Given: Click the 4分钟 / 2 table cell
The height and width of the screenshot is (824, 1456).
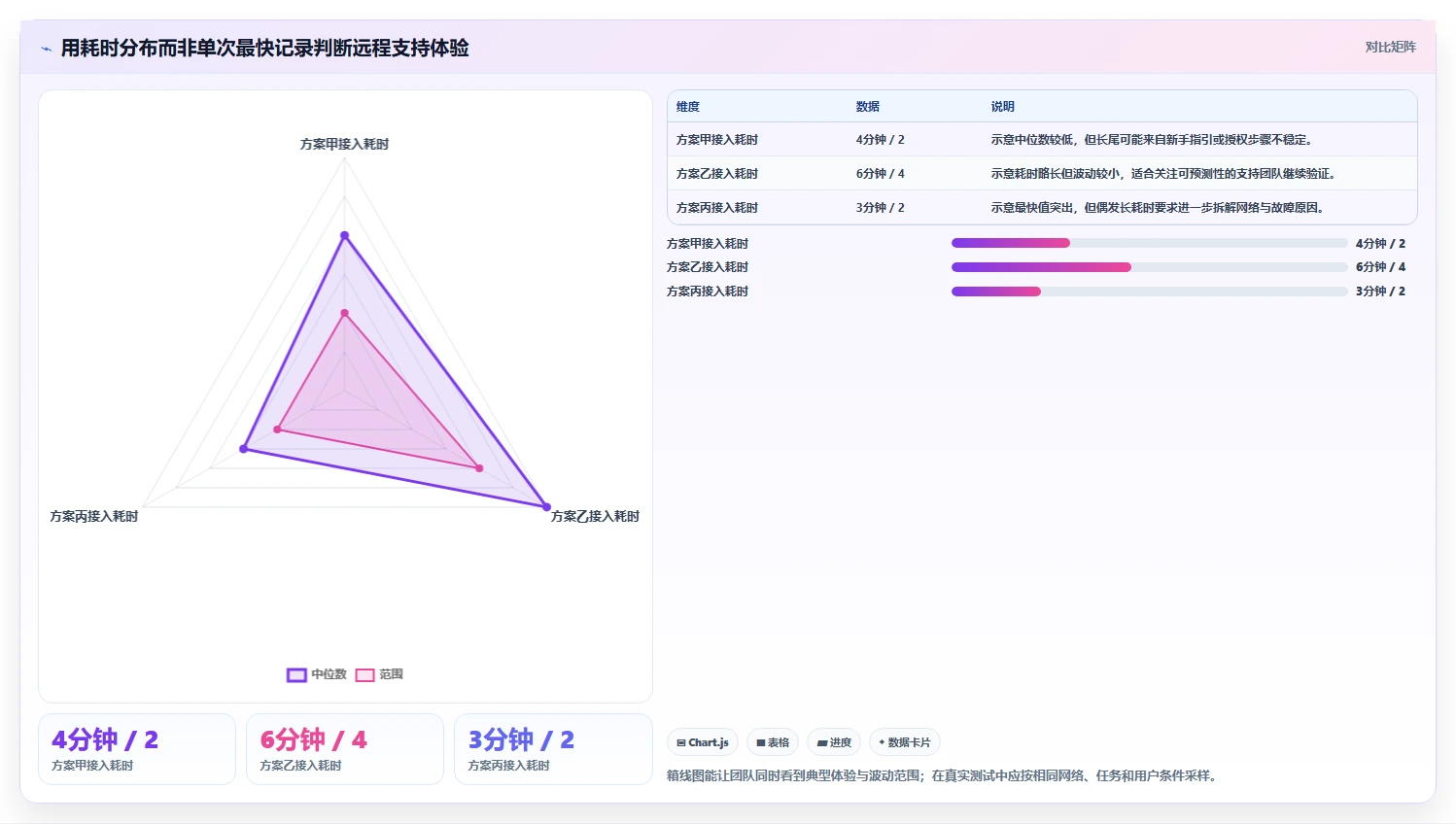Looking at the screenshot, I should (881, 140).
